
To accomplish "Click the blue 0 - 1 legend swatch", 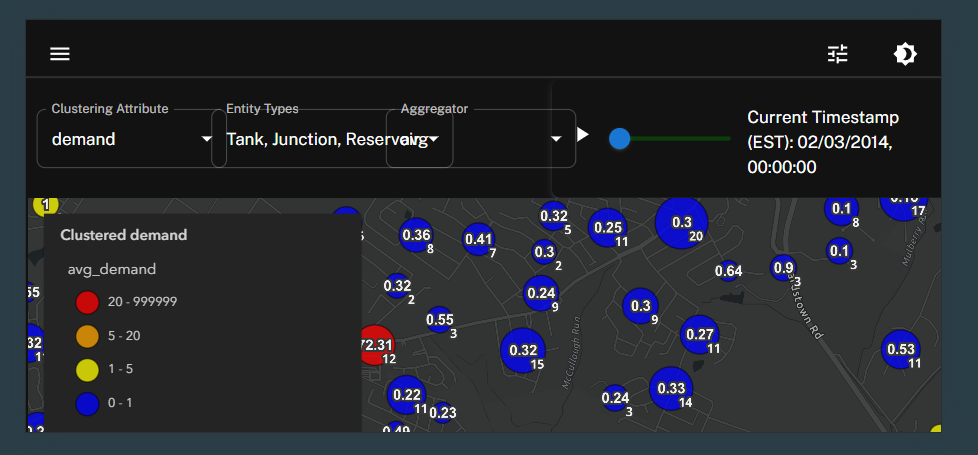I will click(x=87, y=403).
